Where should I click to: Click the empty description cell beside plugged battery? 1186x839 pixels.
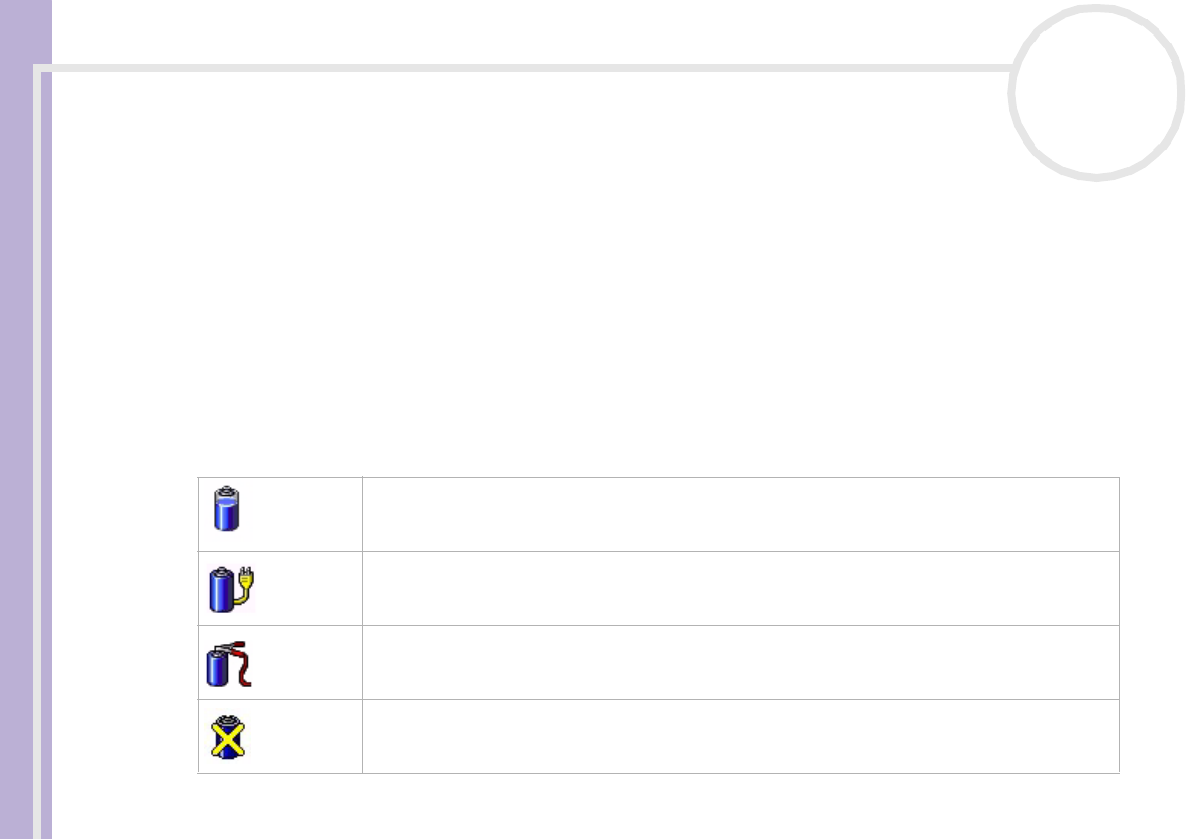[740, 589]
